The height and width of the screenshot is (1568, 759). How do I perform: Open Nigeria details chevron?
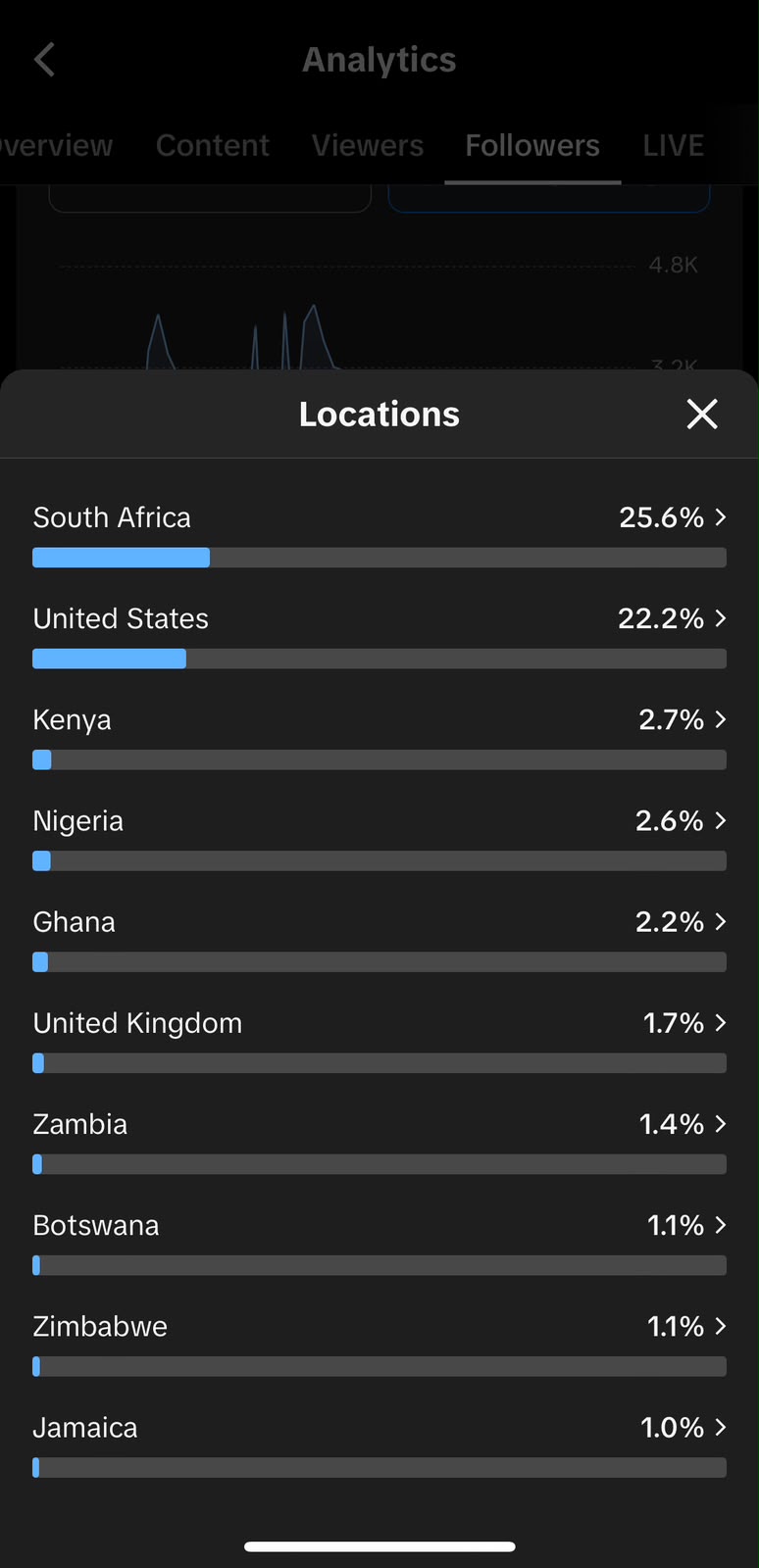point(721,819)
